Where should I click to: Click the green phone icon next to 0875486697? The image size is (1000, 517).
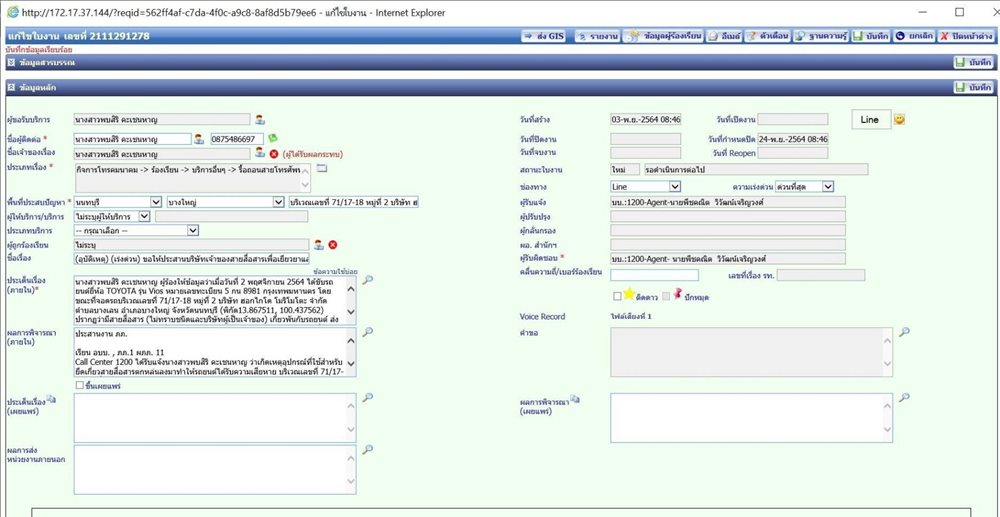click(272, 138)
